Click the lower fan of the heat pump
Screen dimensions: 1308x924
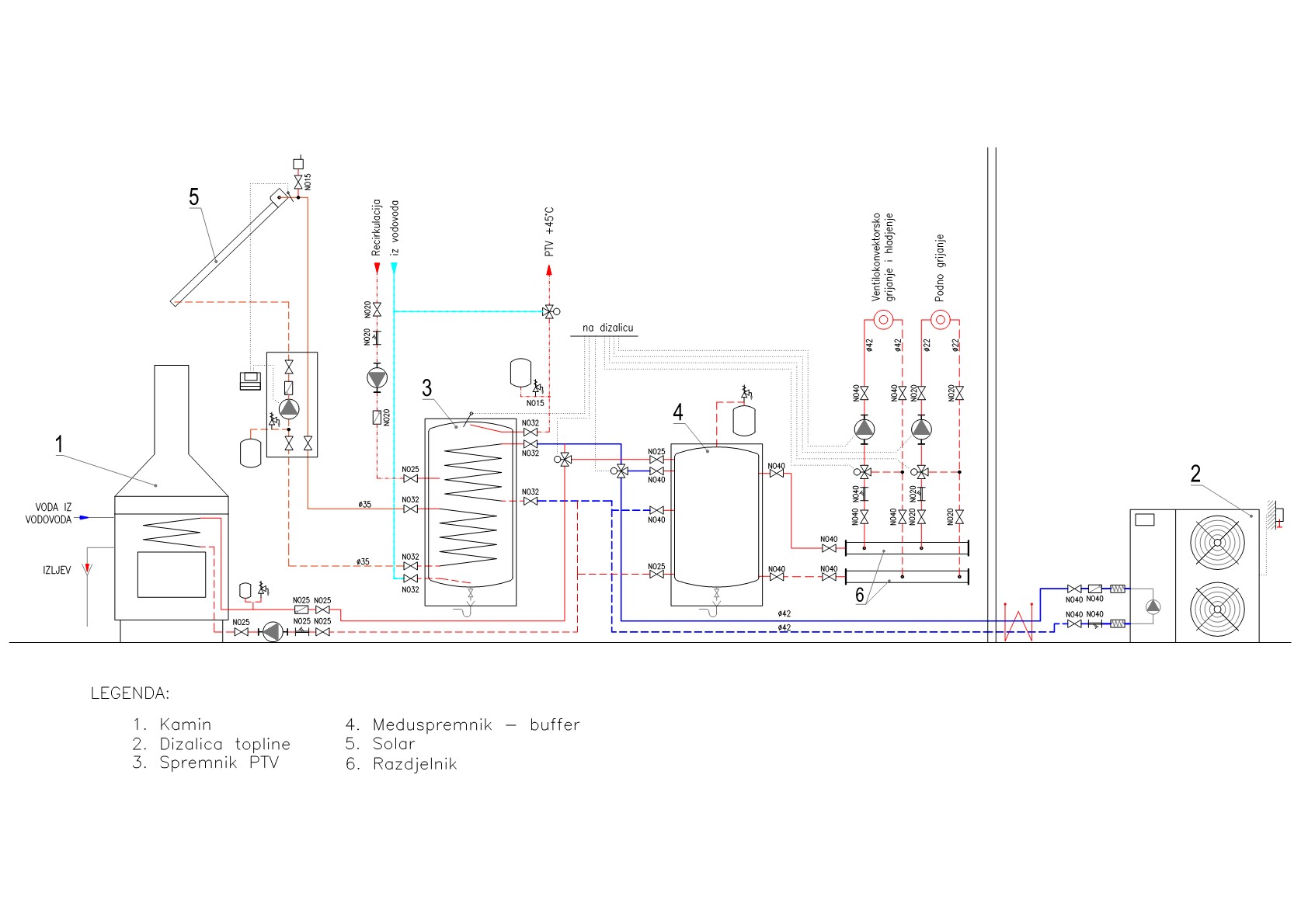click(x=1217, y=610)
